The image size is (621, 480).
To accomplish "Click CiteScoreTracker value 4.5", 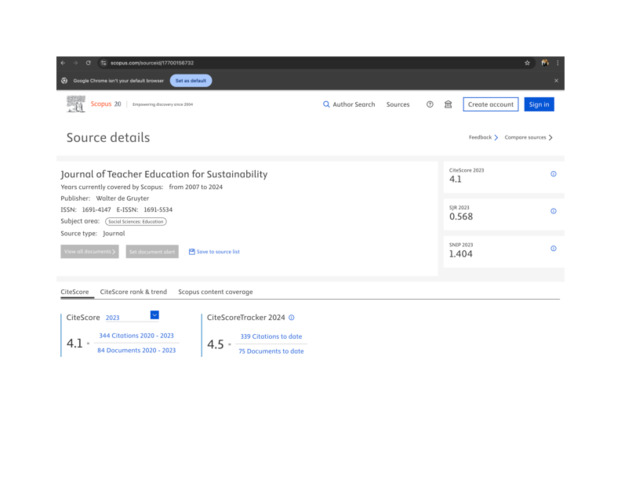I will coord(215,344).
